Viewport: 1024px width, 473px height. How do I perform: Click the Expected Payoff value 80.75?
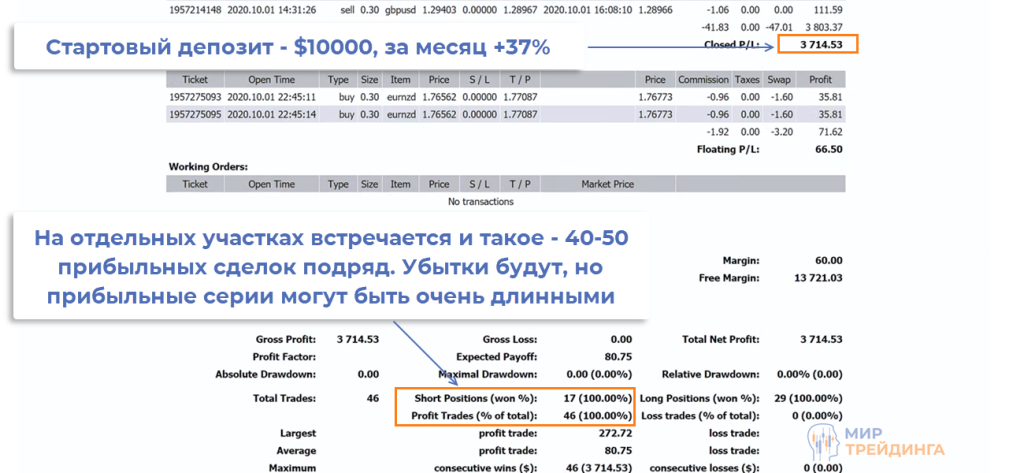[x=614, y=356]
